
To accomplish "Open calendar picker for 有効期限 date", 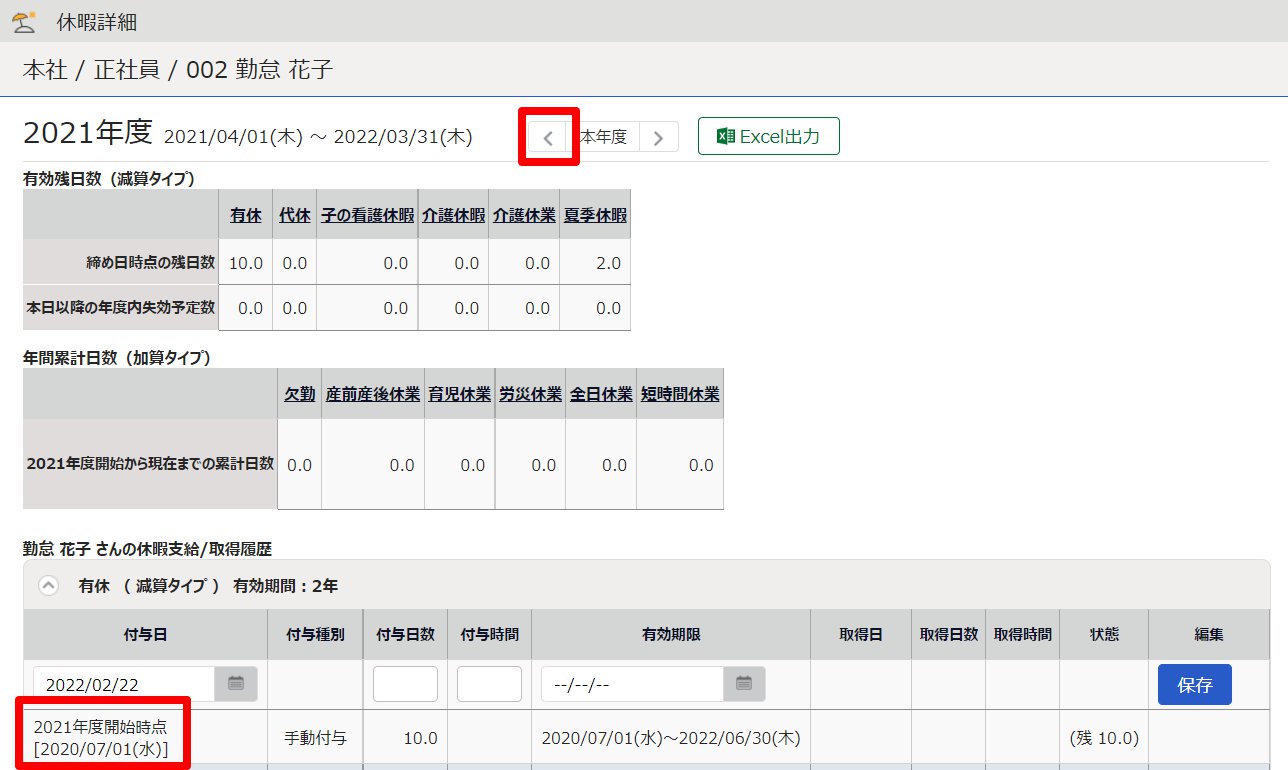I will tap(744, 684).
